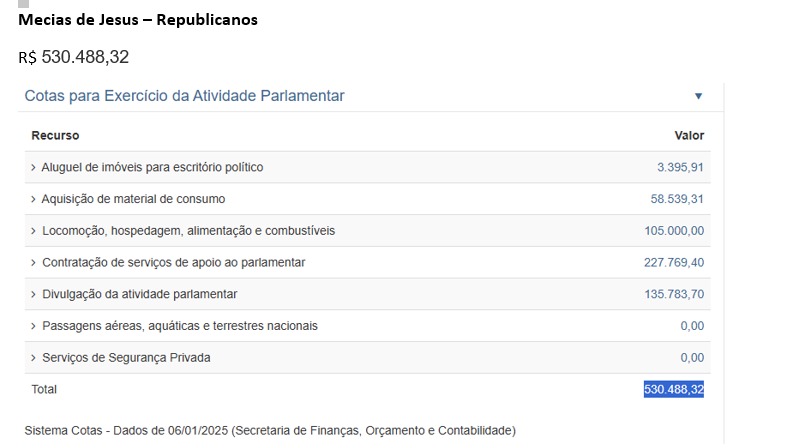
Task: Select Aluguel de imóveis para escritório político row
Action: (367, 167)
